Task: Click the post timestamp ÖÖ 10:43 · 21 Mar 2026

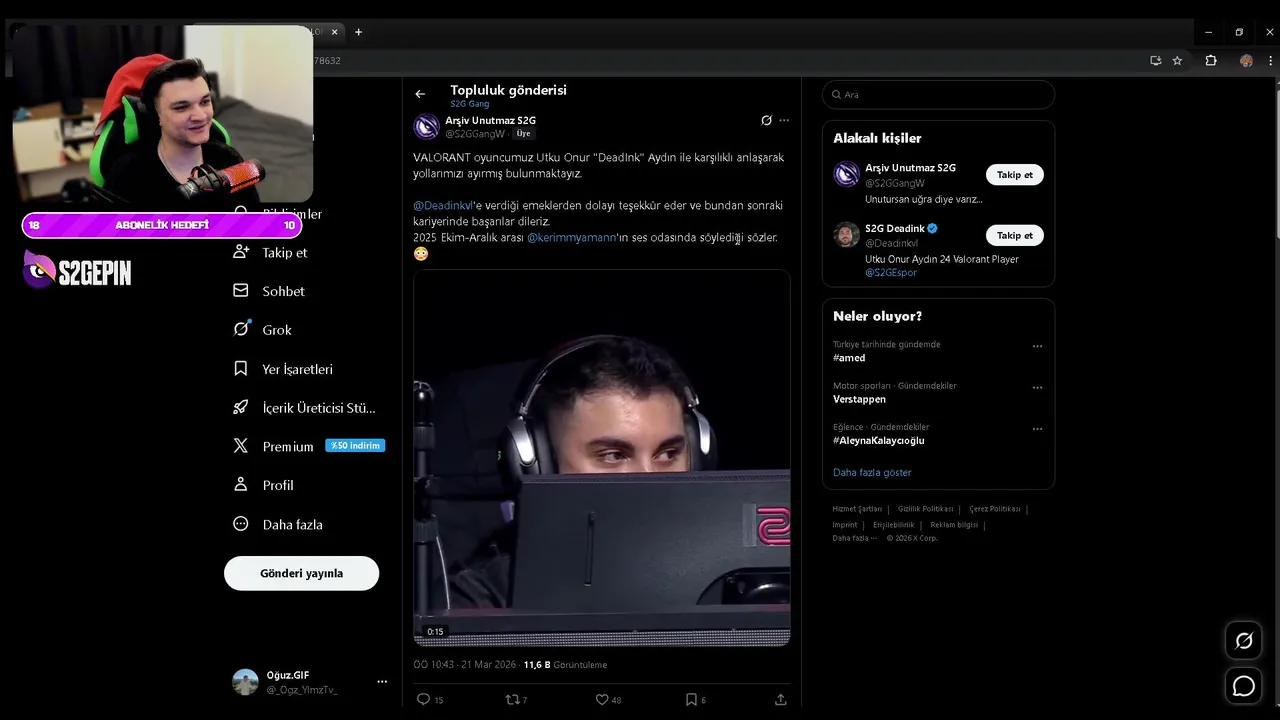Action: pos(464,665)
